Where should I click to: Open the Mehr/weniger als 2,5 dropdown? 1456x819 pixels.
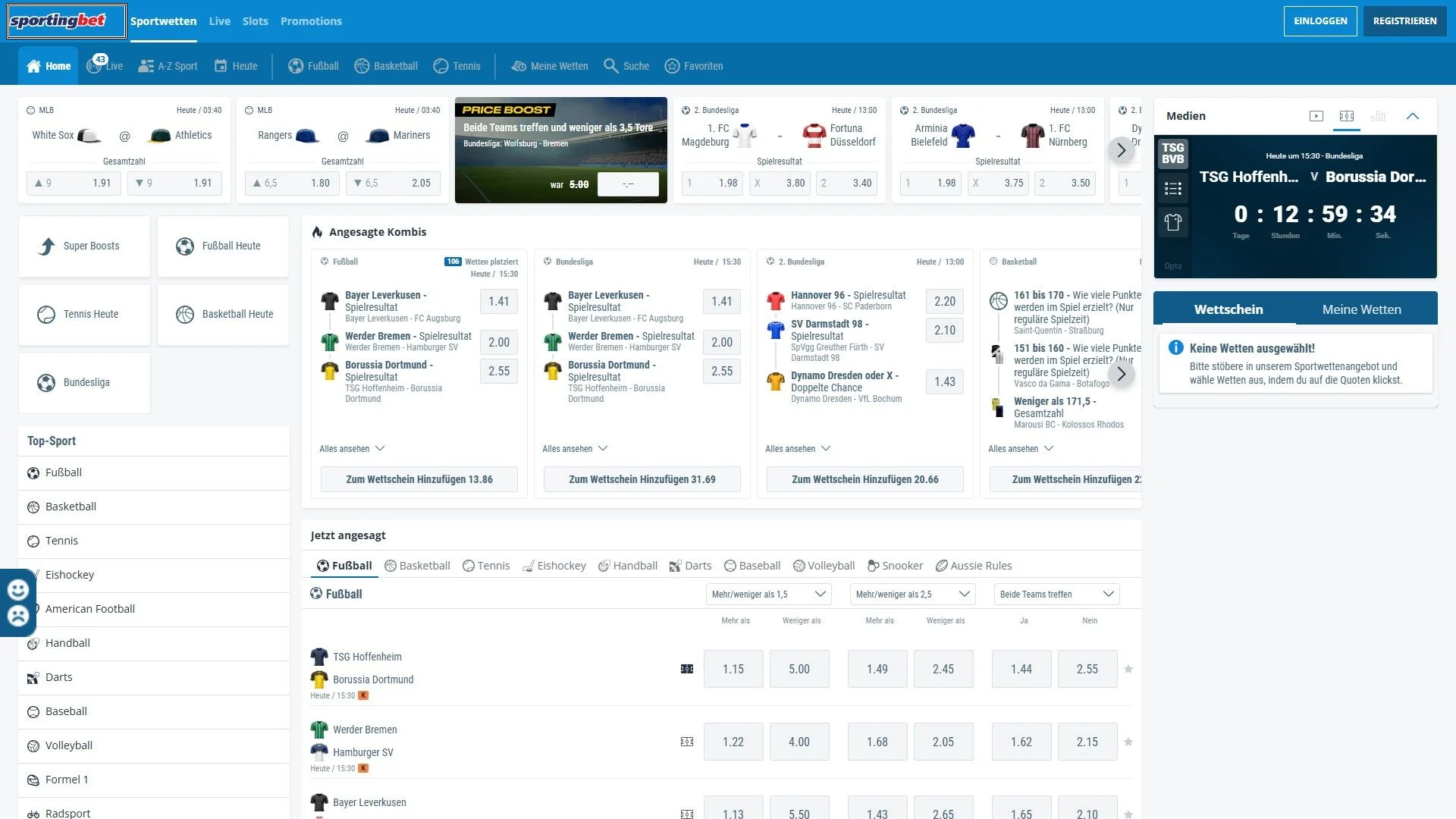[912, 594]
